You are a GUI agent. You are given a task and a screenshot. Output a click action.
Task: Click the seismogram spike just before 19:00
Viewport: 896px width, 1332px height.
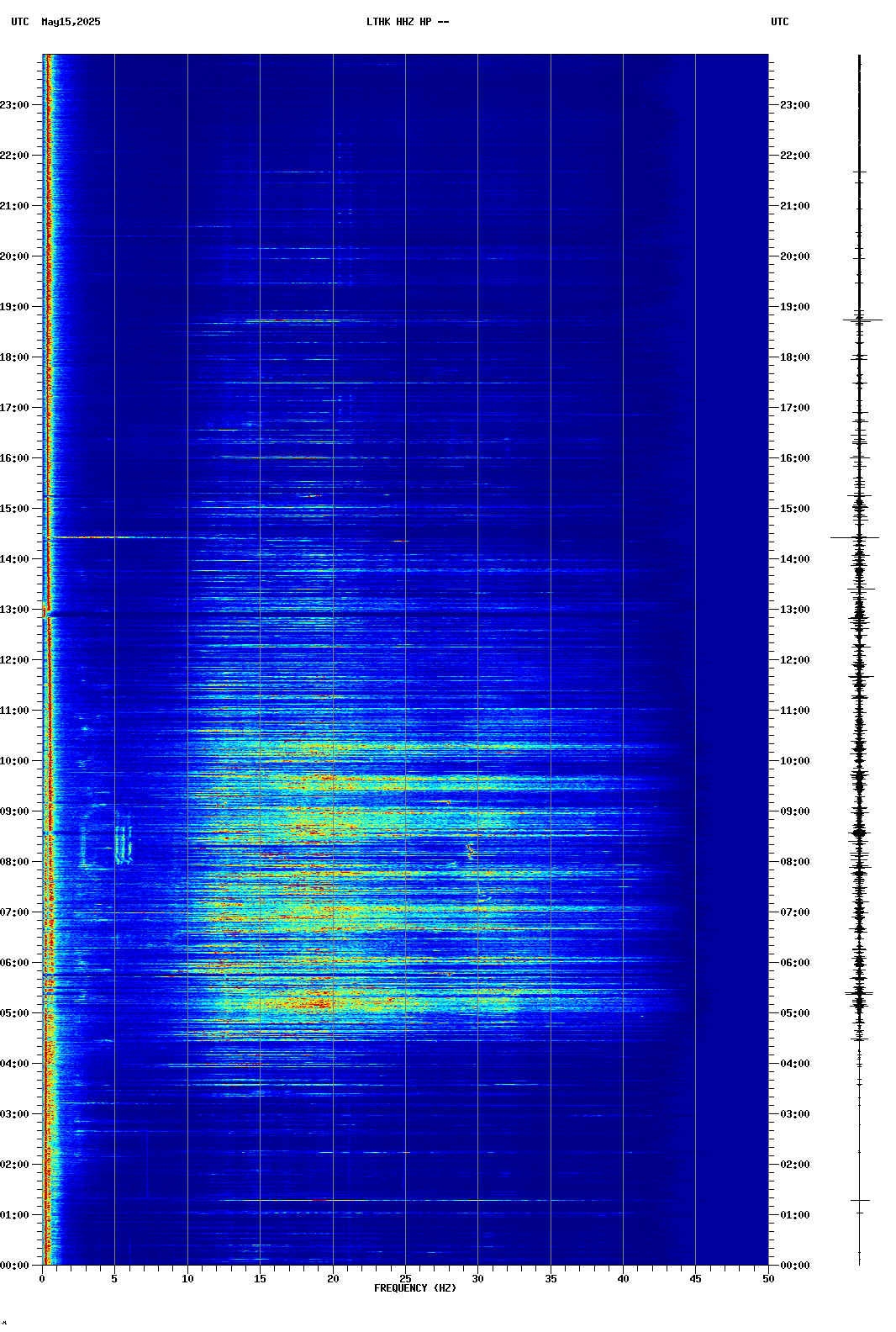point(863,320)
